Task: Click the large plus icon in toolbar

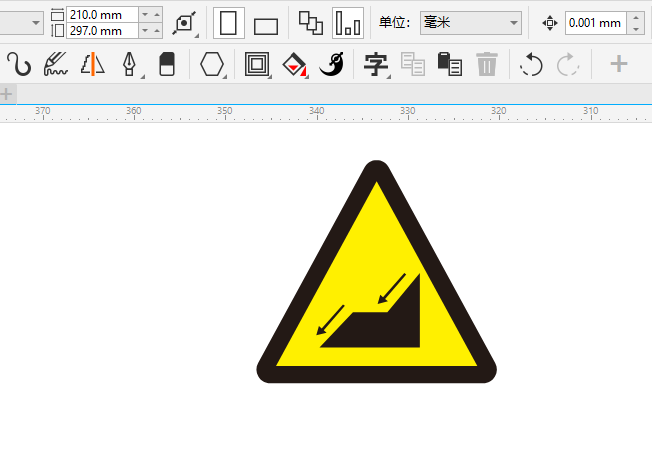Action: click(619, 64)
